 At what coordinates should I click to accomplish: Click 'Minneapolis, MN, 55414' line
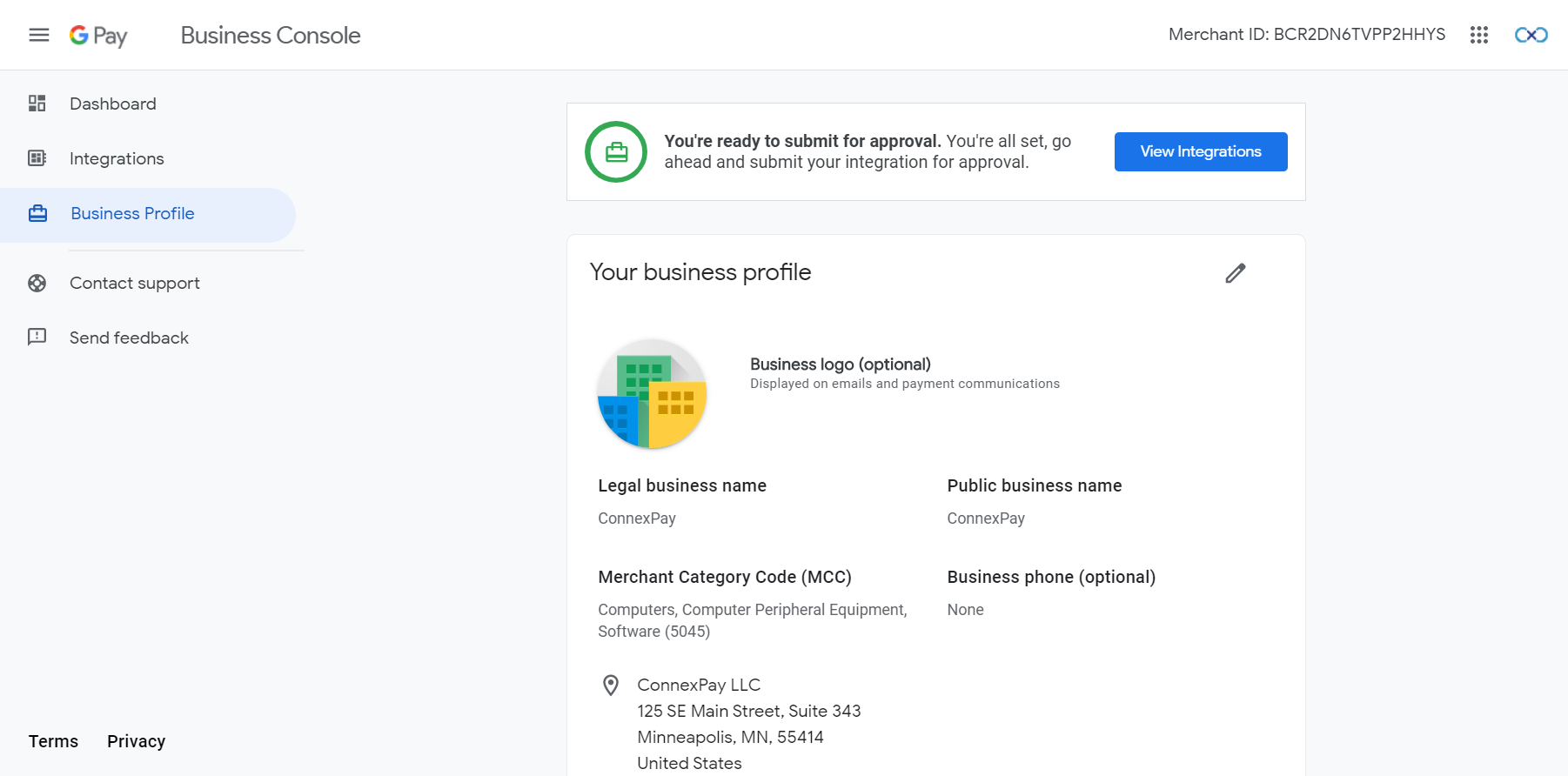click(x=730, y=737)
